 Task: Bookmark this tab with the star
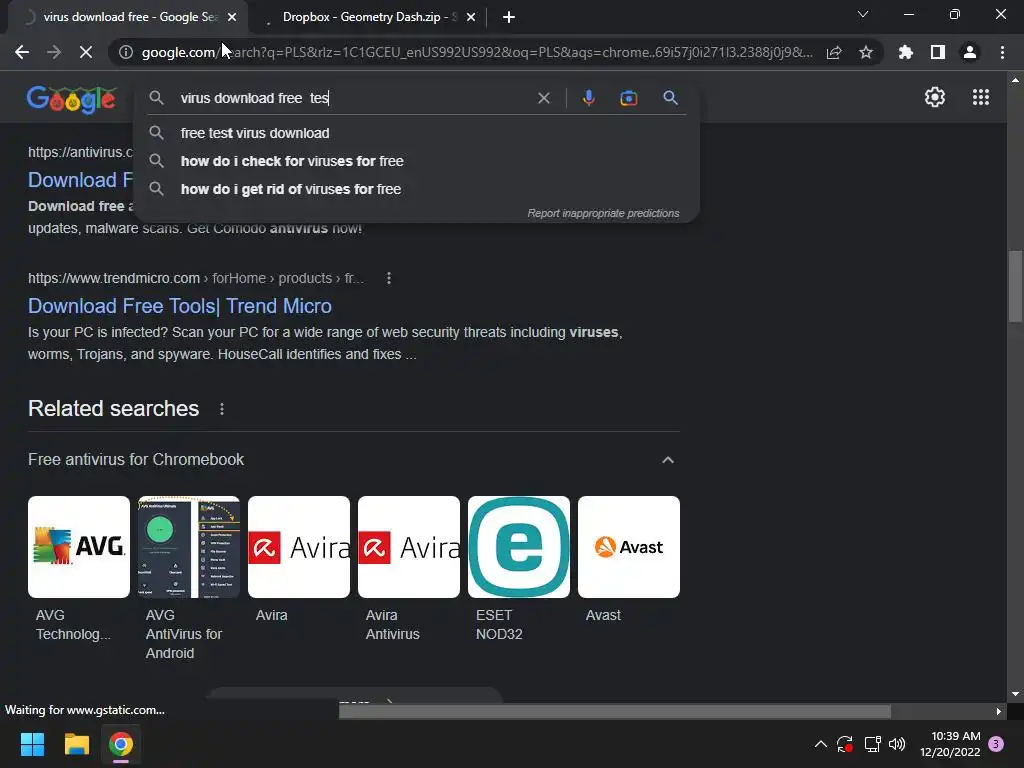(866, 52)
